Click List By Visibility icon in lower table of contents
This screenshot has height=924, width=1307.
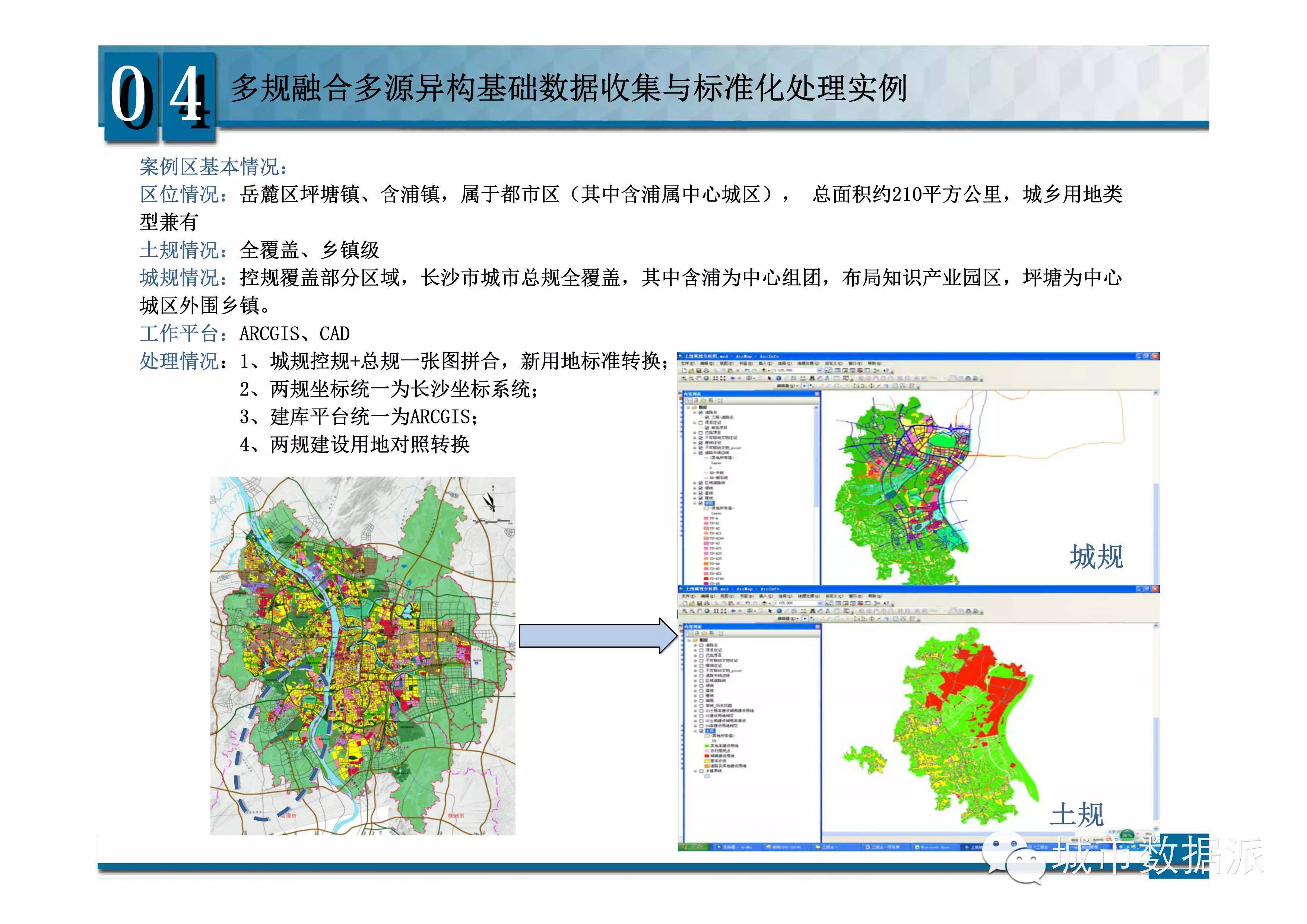point(704,633)
